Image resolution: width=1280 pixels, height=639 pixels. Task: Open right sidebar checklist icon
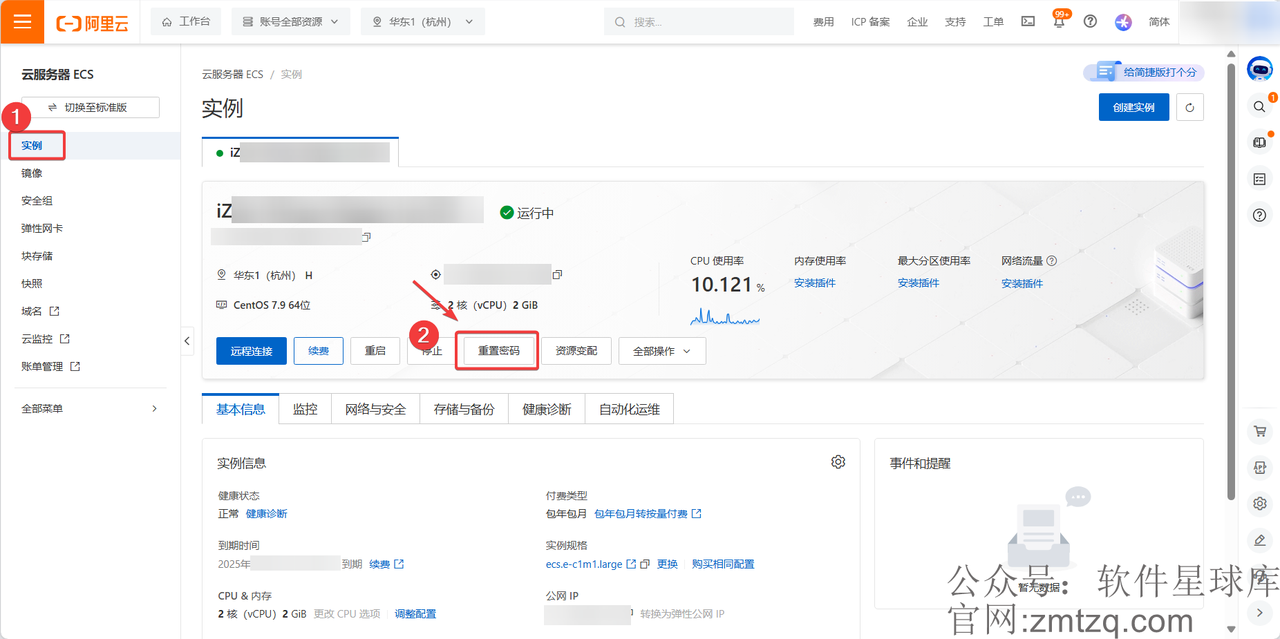point(1260,179)
